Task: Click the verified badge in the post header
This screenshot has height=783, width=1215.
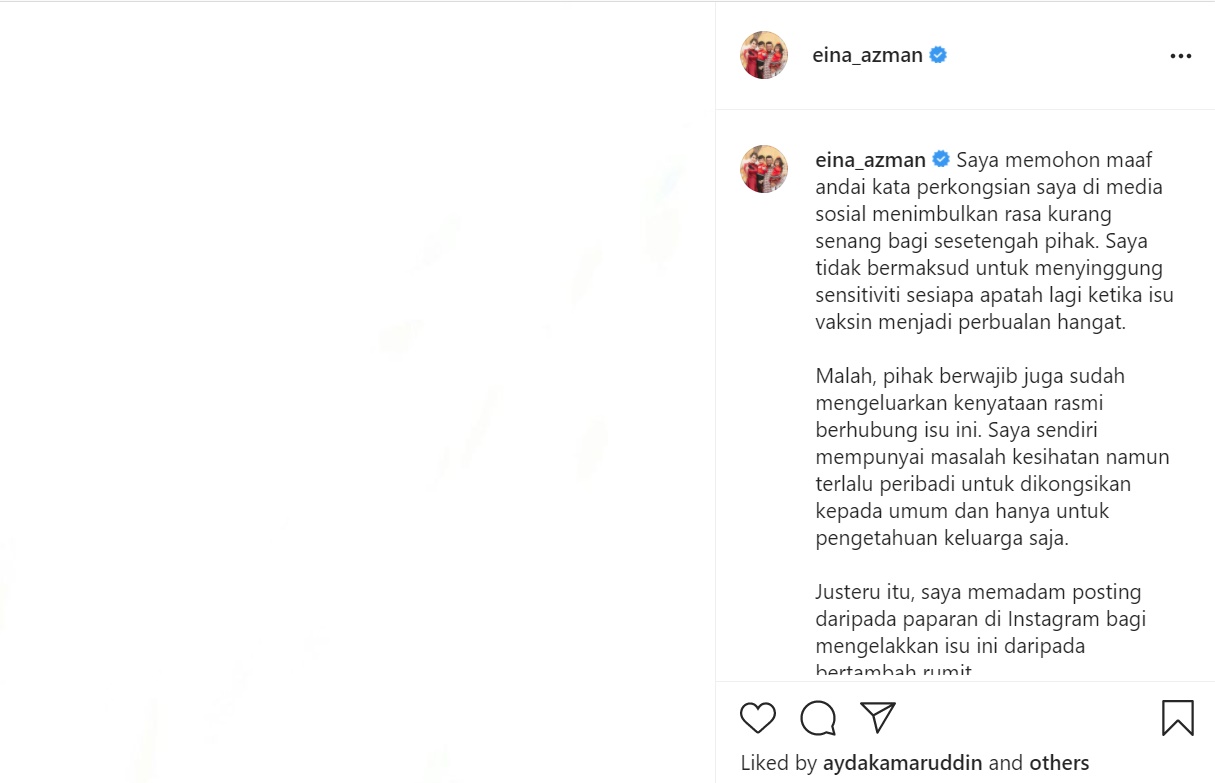Action: (938, 55)
